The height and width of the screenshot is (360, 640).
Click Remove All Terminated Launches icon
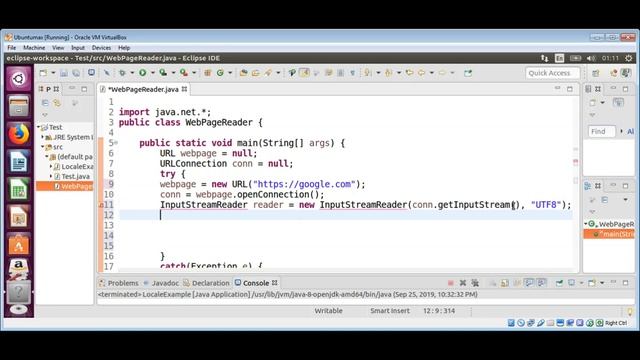(x=475, y=283)
